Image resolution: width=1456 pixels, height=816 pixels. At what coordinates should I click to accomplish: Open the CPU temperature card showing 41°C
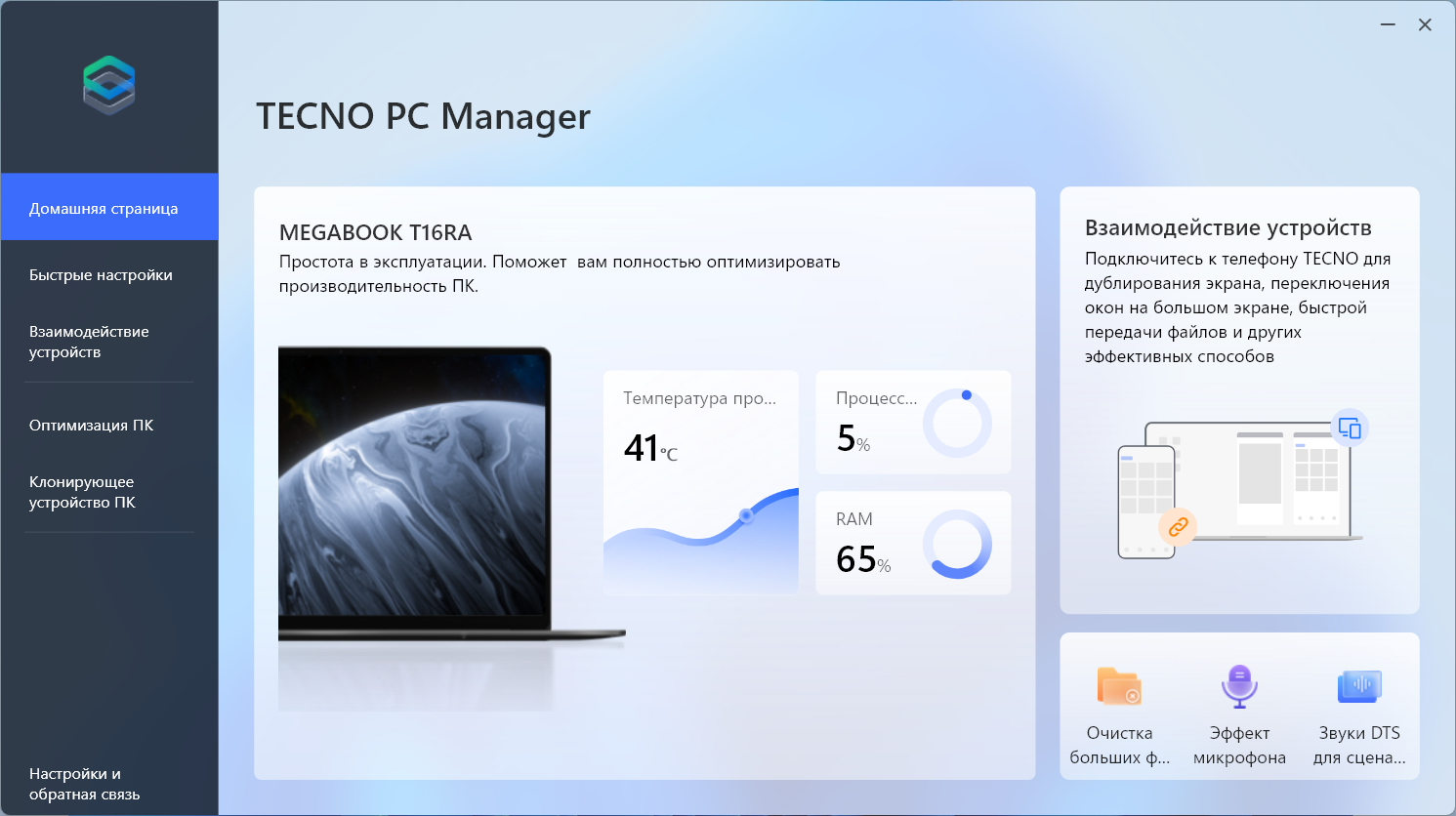pyautogui.click(x=701, y=482)
